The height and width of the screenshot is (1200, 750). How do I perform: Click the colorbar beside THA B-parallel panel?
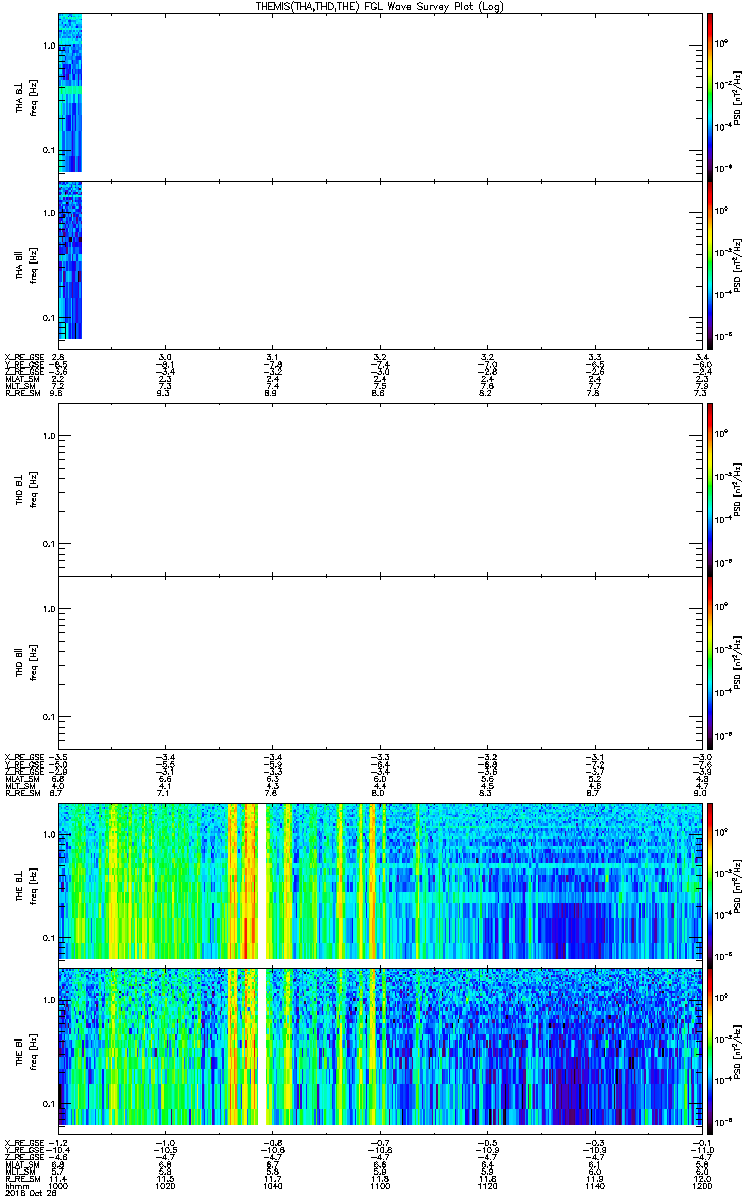[x=709, y=265]
